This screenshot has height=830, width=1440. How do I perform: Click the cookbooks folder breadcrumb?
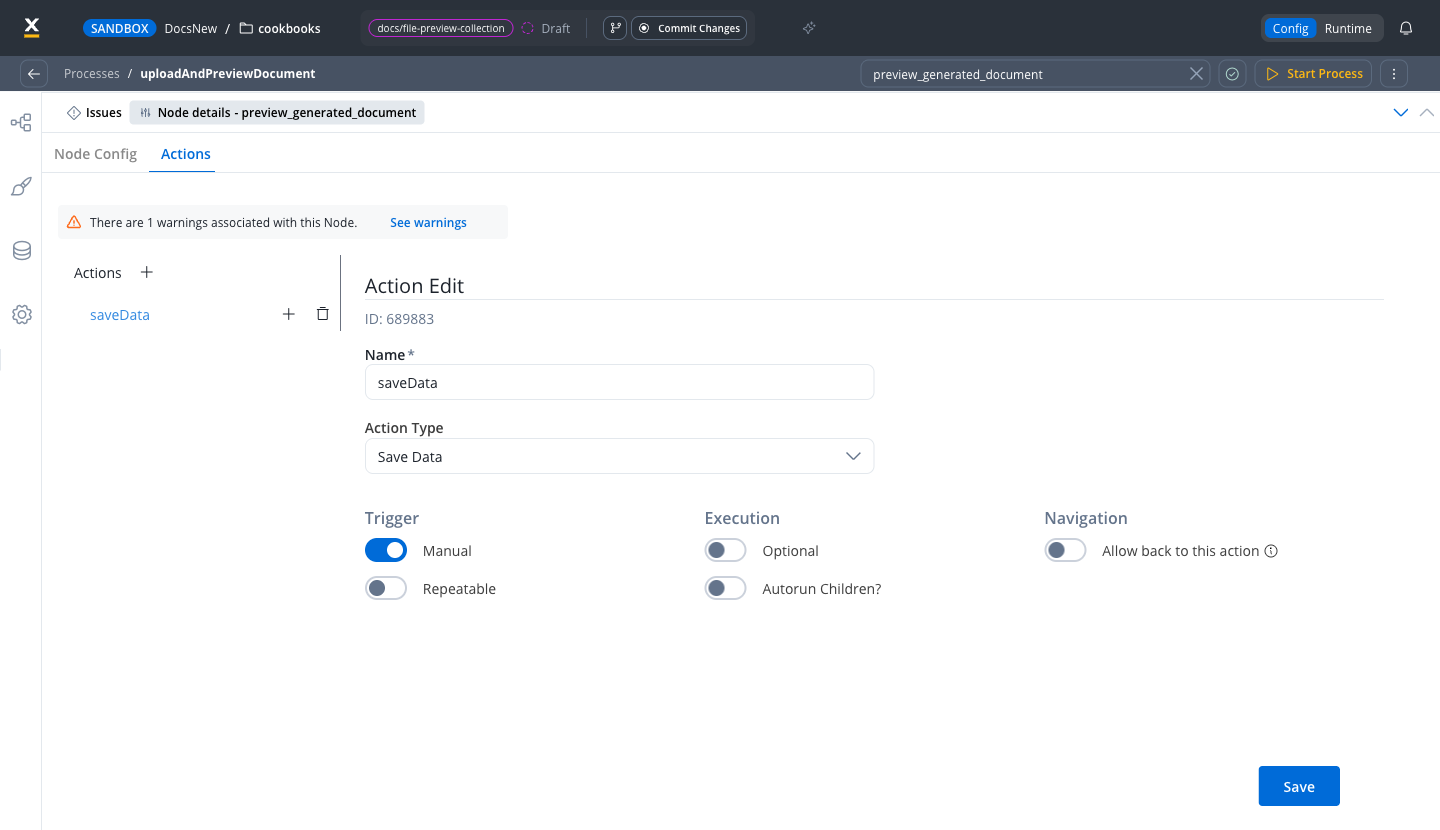[280, 28]
